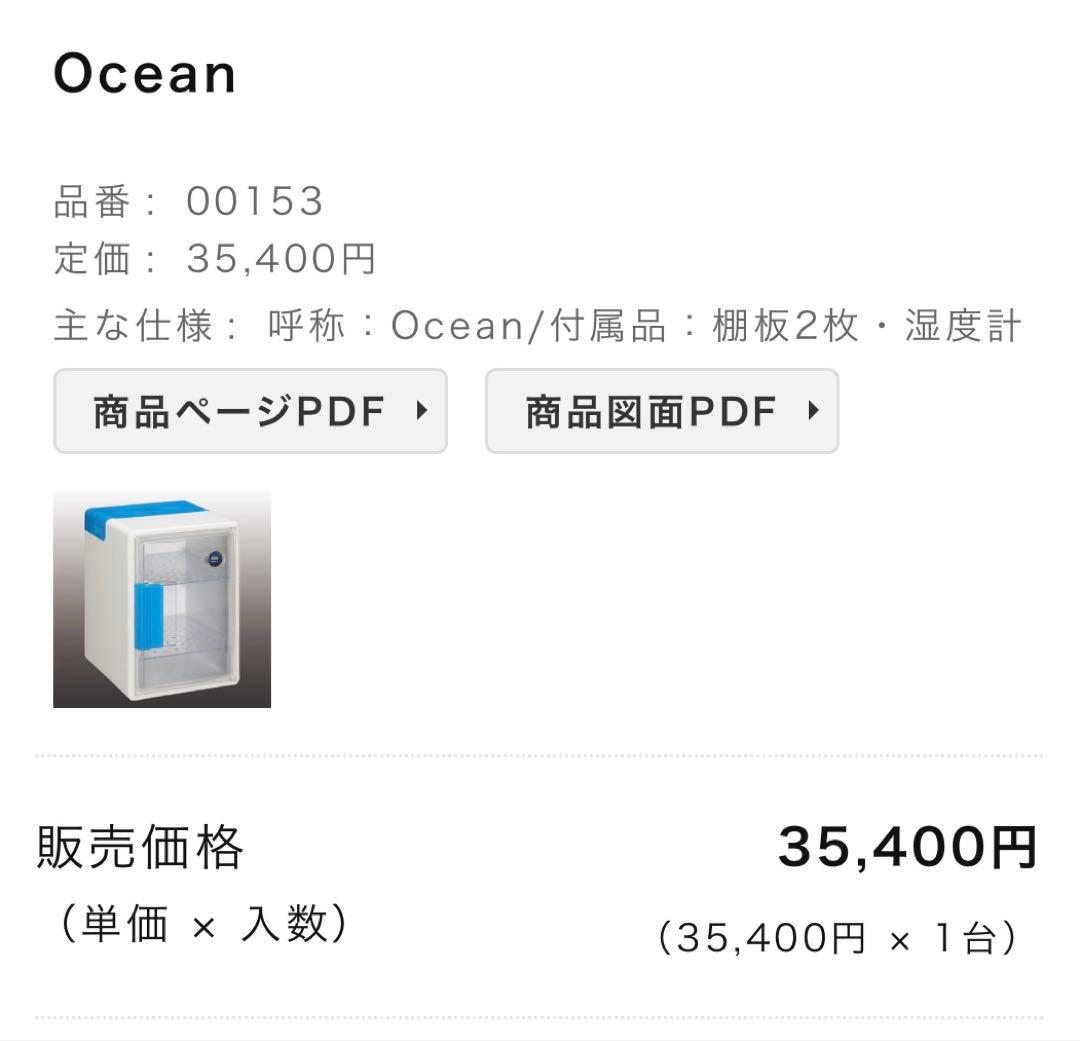Click the dotted divider below the product image
The image size is (1080, 1041).
540,753
